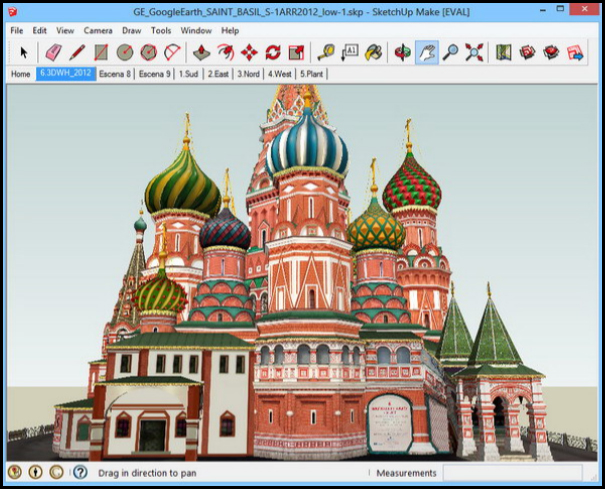Switch to the Escena 8 tab
Image resolution: width=605 pixels, height=489 pixels.
[x=115, y=74]
